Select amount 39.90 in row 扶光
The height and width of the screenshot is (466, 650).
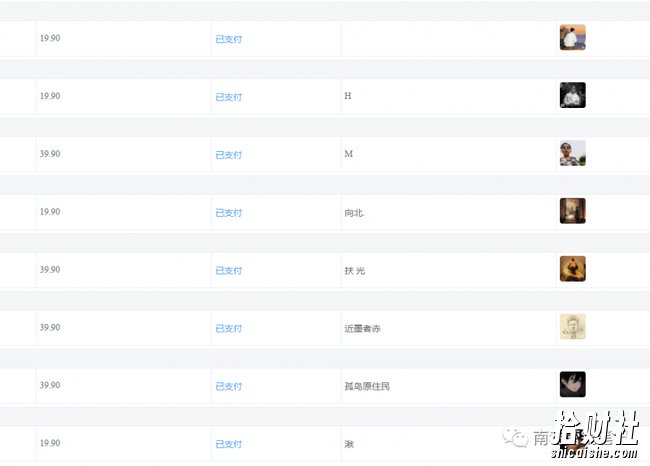(x=50, y=269)
